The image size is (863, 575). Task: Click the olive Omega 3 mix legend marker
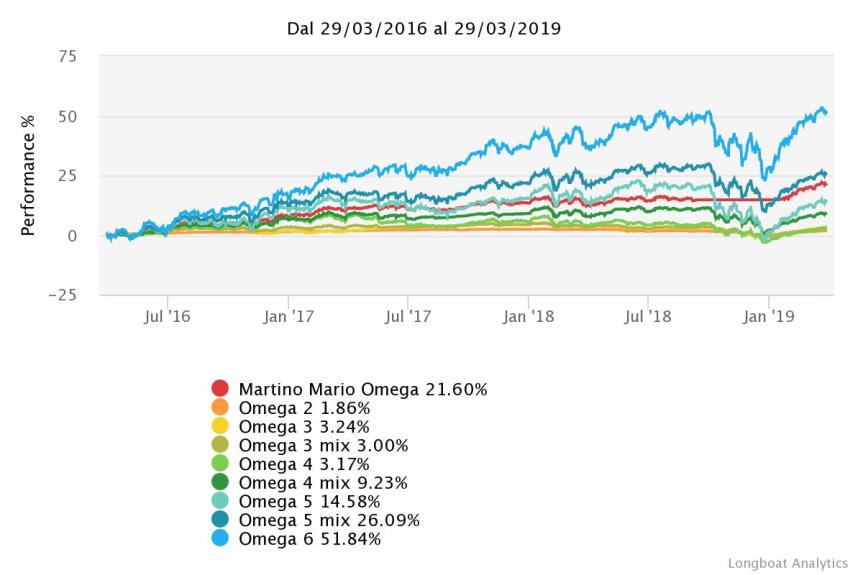point(221,445)
